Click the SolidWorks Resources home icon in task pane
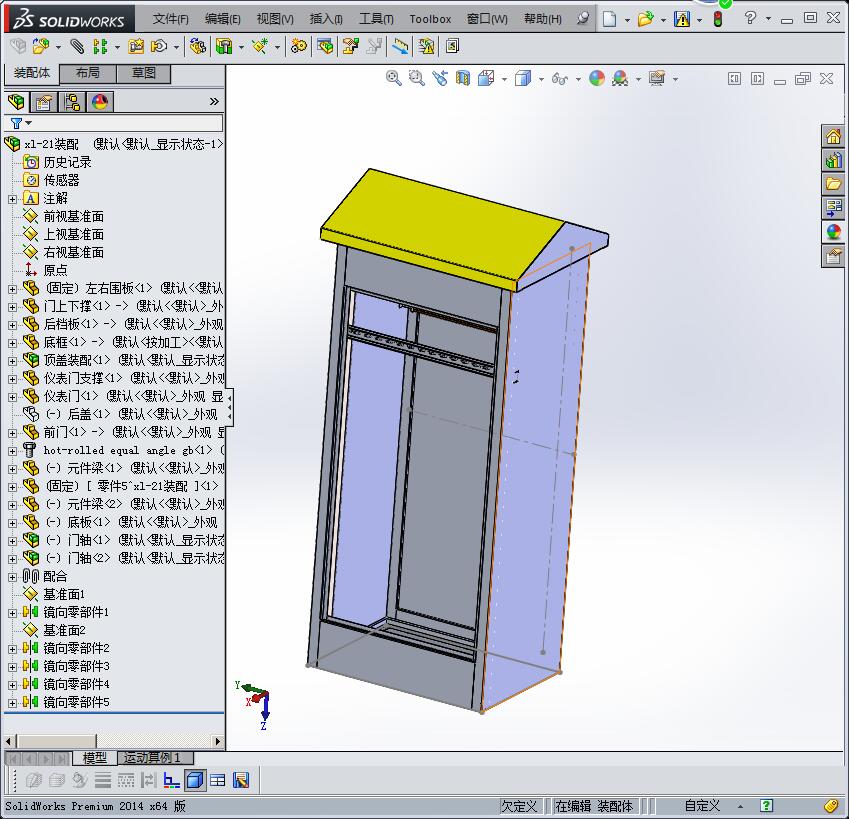This screenshot has height=819, width=849. point(833,137)
